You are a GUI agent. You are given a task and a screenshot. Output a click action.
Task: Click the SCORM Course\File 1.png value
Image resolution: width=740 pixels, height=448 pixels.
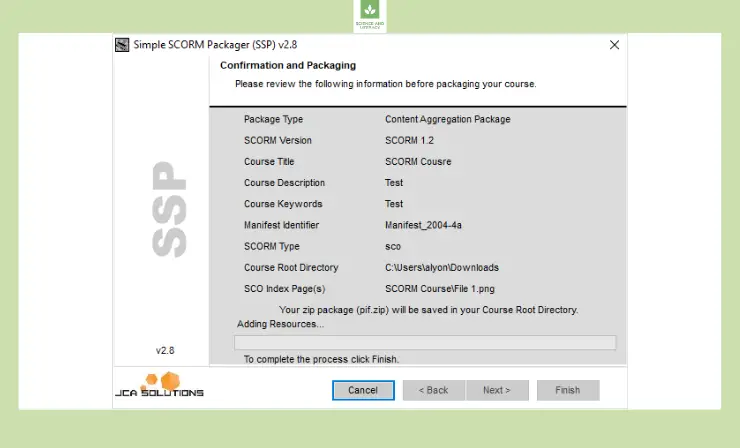pyautogui.click(x=440, y=289)
